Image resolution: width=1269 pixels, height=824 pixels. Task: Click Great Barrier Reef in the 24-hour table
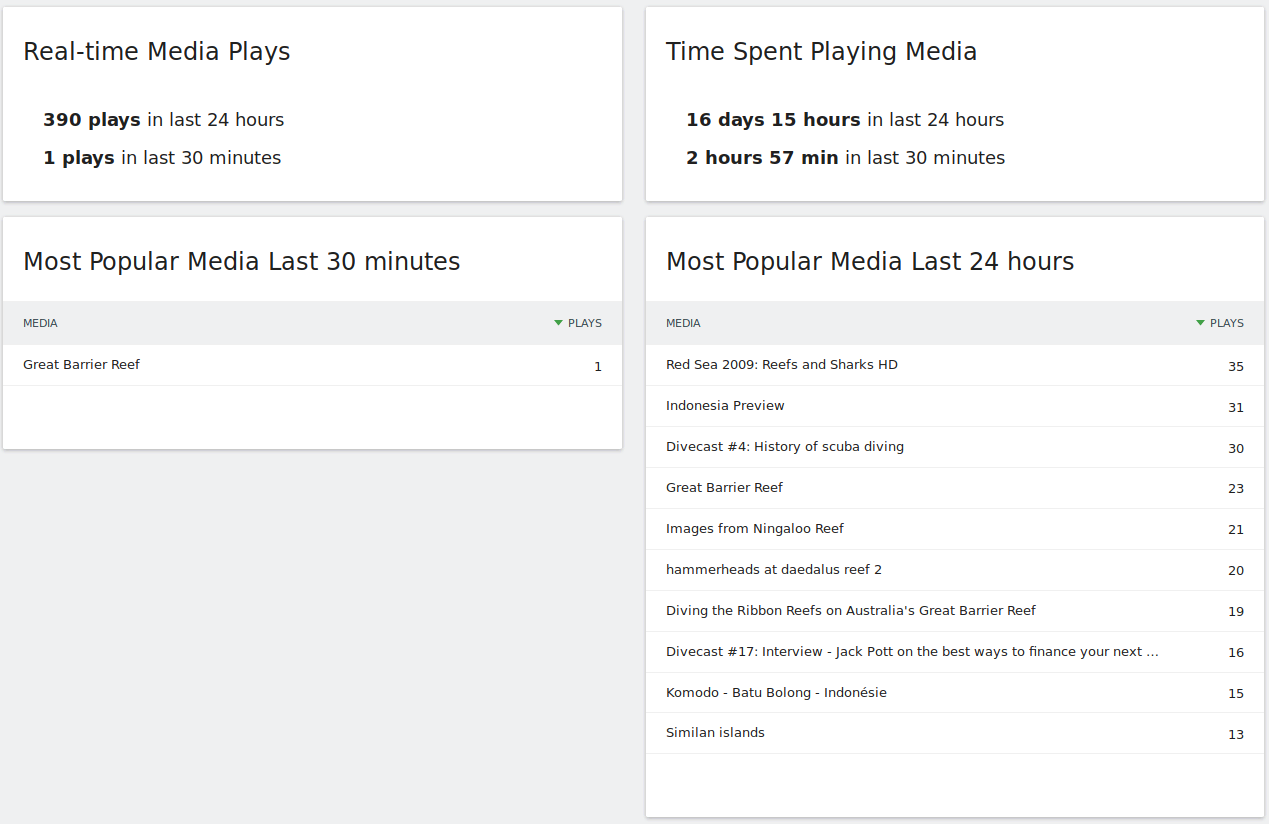[x=724, y=488]
